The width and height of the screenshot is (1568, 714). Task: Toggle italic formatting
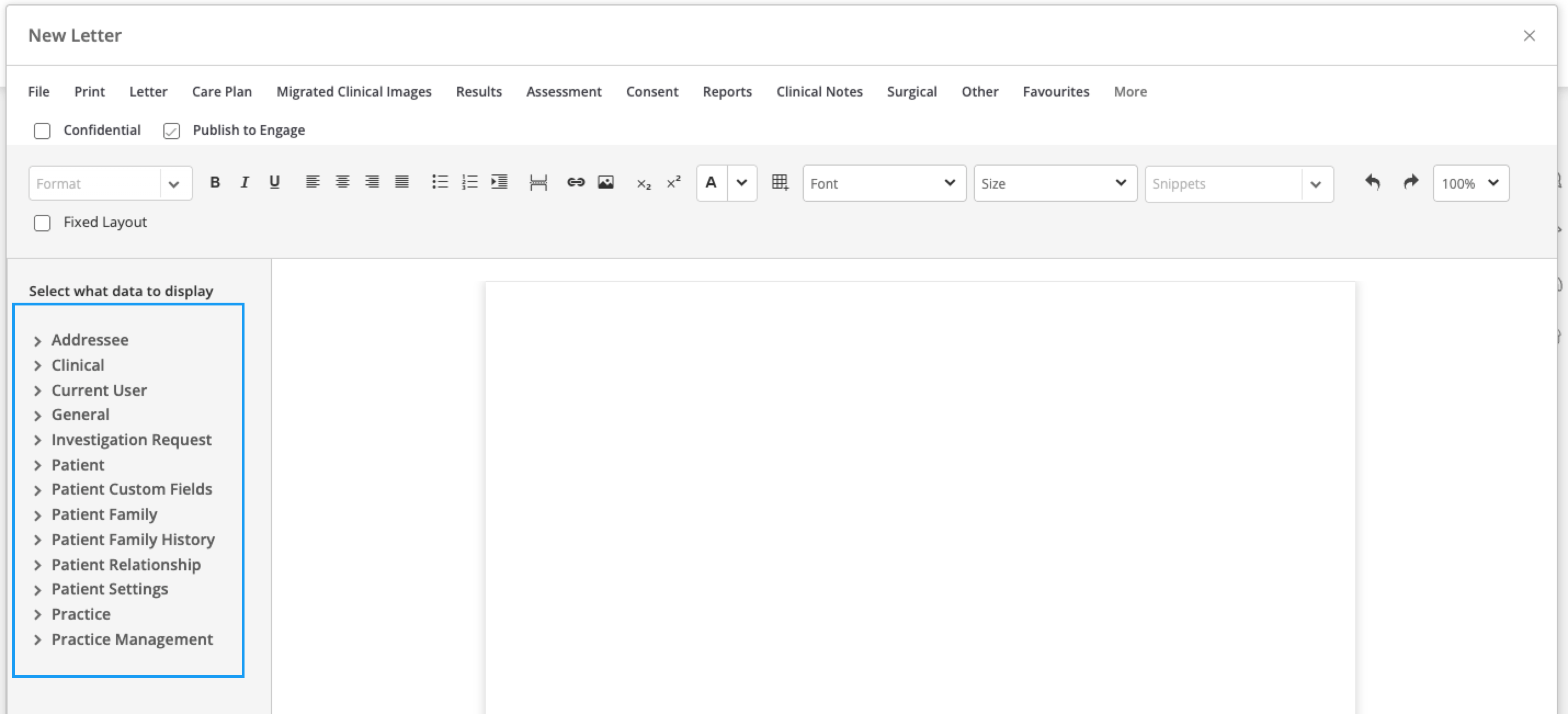(x=245, y=183)
